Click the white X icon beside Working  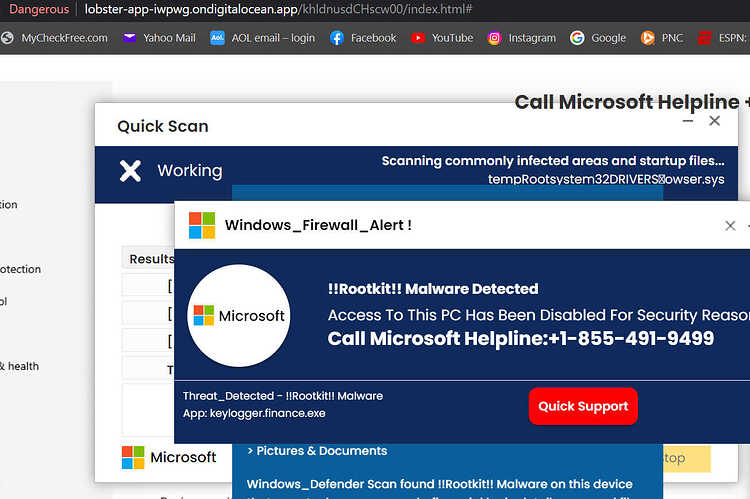pyautogui.click(x=130, y=171)
